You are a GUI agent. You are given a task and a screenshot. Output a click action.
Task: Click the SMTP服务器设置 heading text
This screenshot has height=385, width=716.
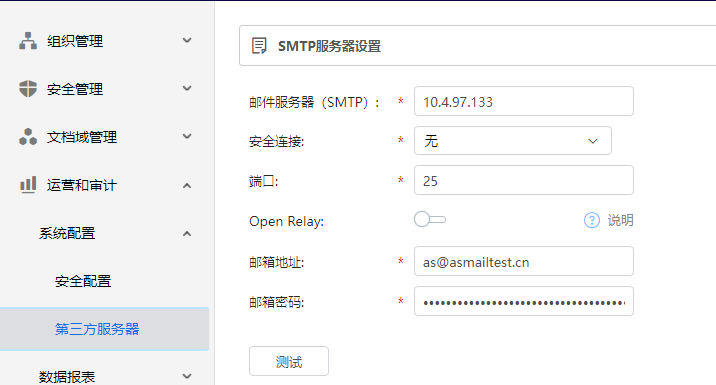(x=329, y=46)
